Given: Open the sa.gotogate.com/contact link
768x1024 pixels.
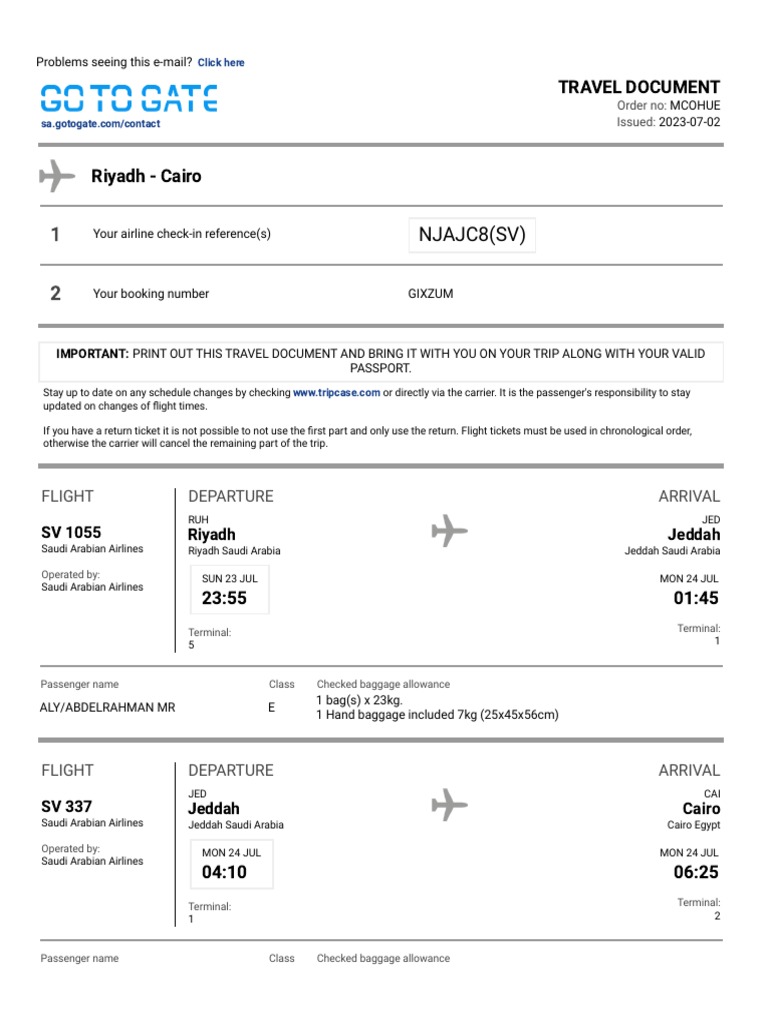Looking at the screenshot, I should 100,124.
